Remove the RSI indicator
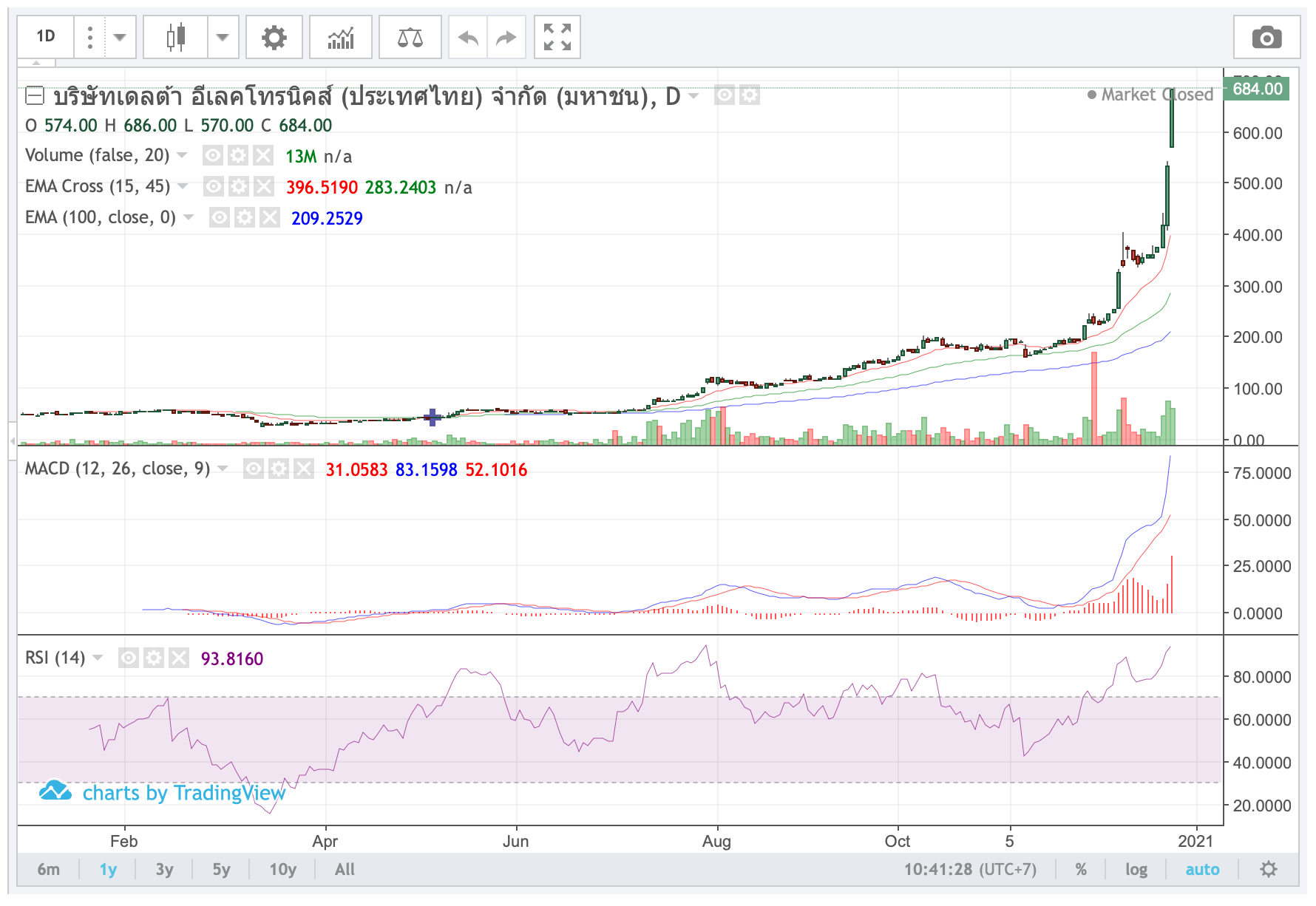 click(179, 658)
